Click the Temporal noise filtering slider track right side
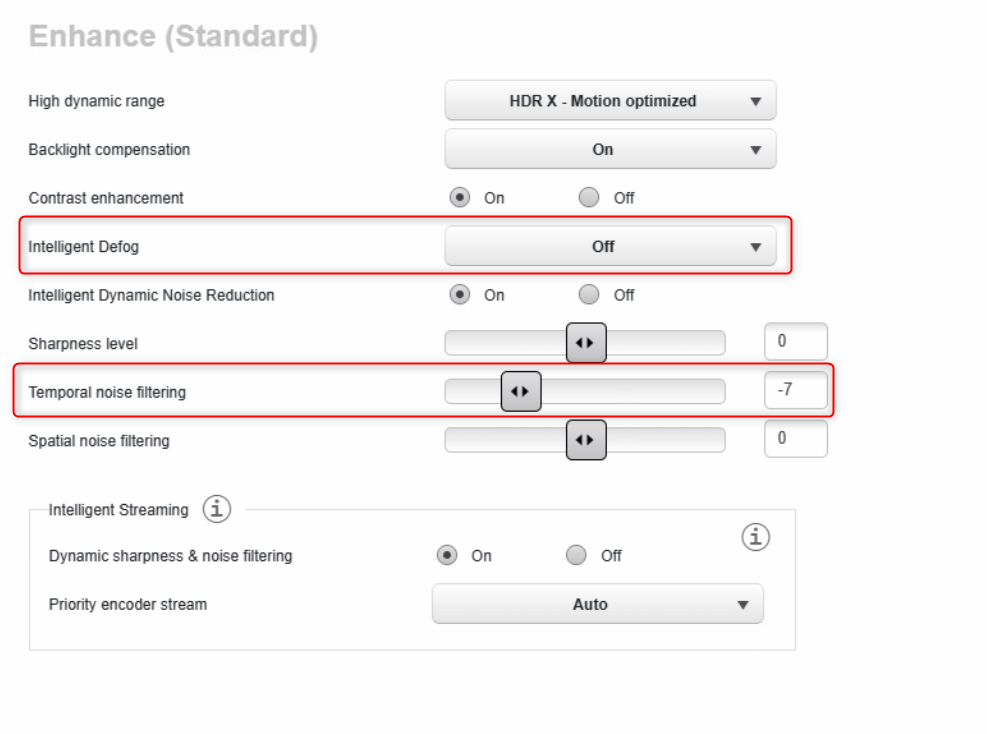Viewport: 987px width, 734px height. click(650, 391)
